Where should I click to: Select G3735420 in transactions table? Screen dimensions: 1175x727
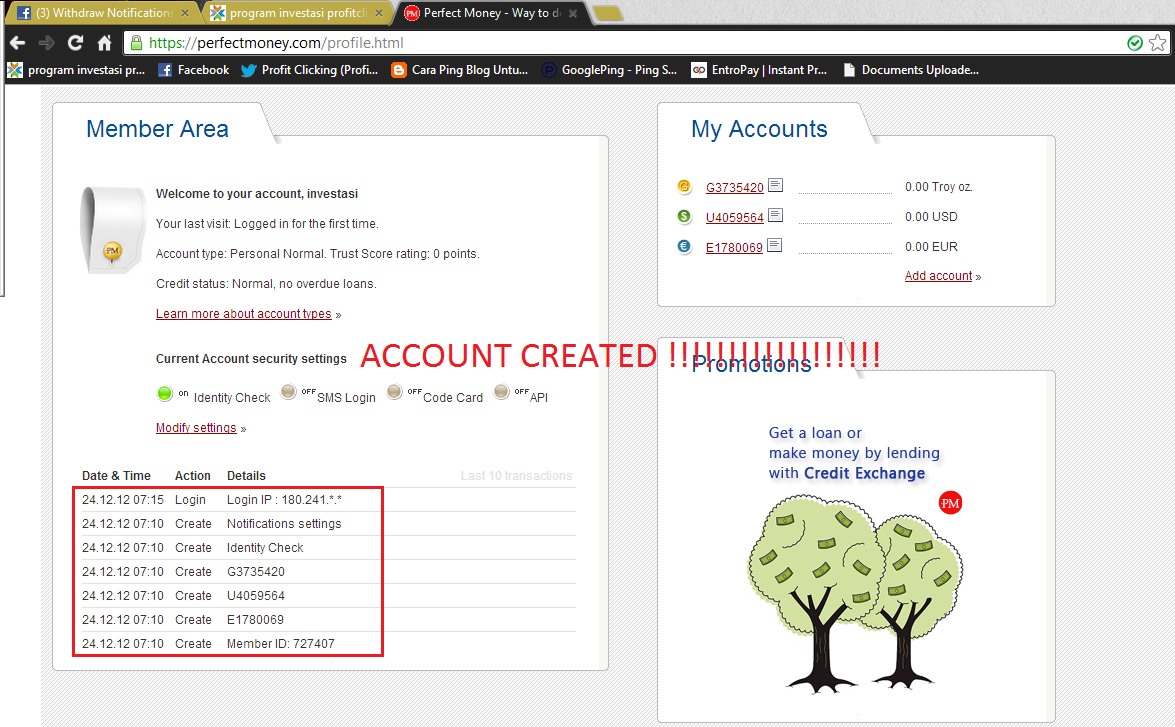(x=256, y=572)
